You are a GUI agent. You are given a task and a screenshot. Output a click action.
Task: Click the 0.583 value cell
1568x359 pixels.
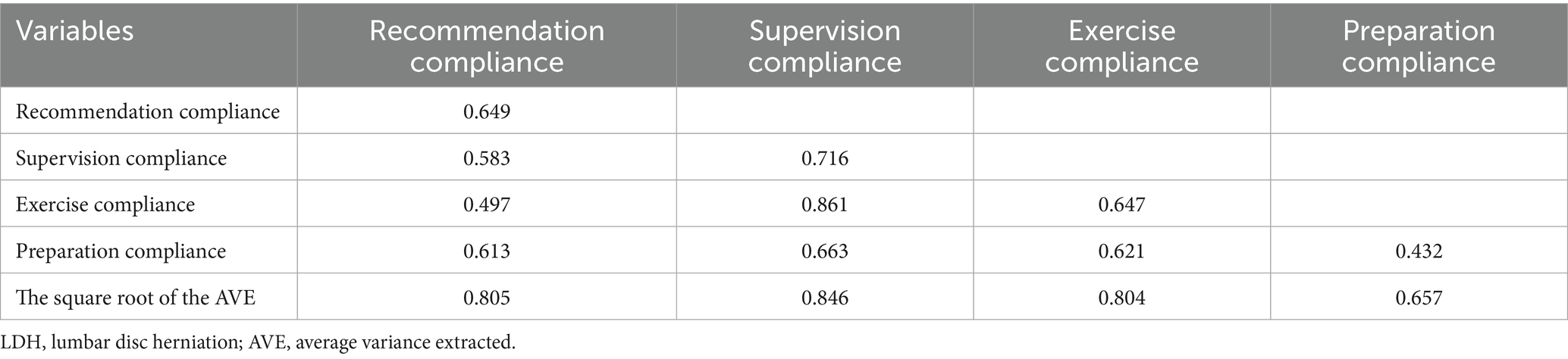click(487, 158)
